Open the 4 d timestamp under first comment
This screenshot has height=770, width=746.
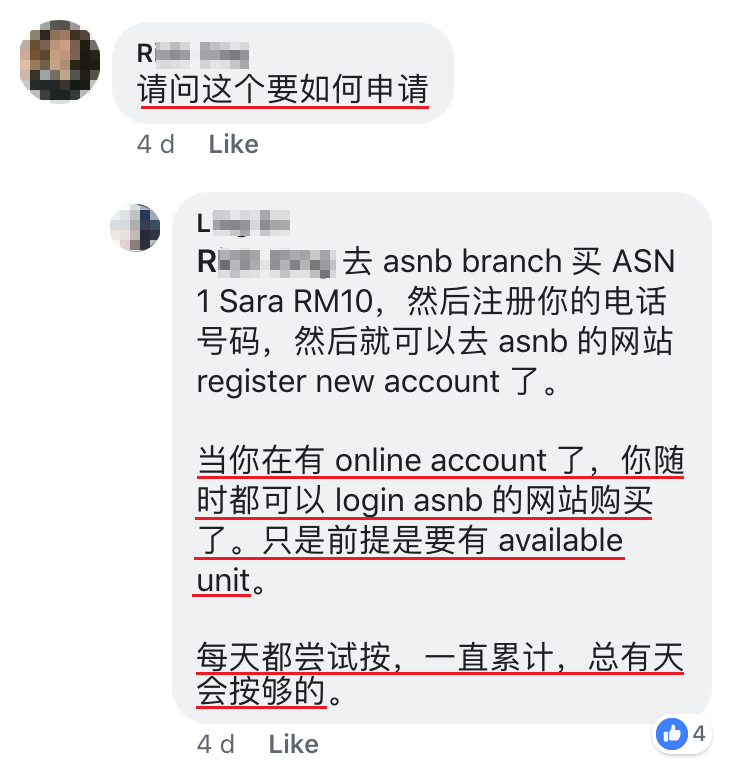(x=156, y=144)
